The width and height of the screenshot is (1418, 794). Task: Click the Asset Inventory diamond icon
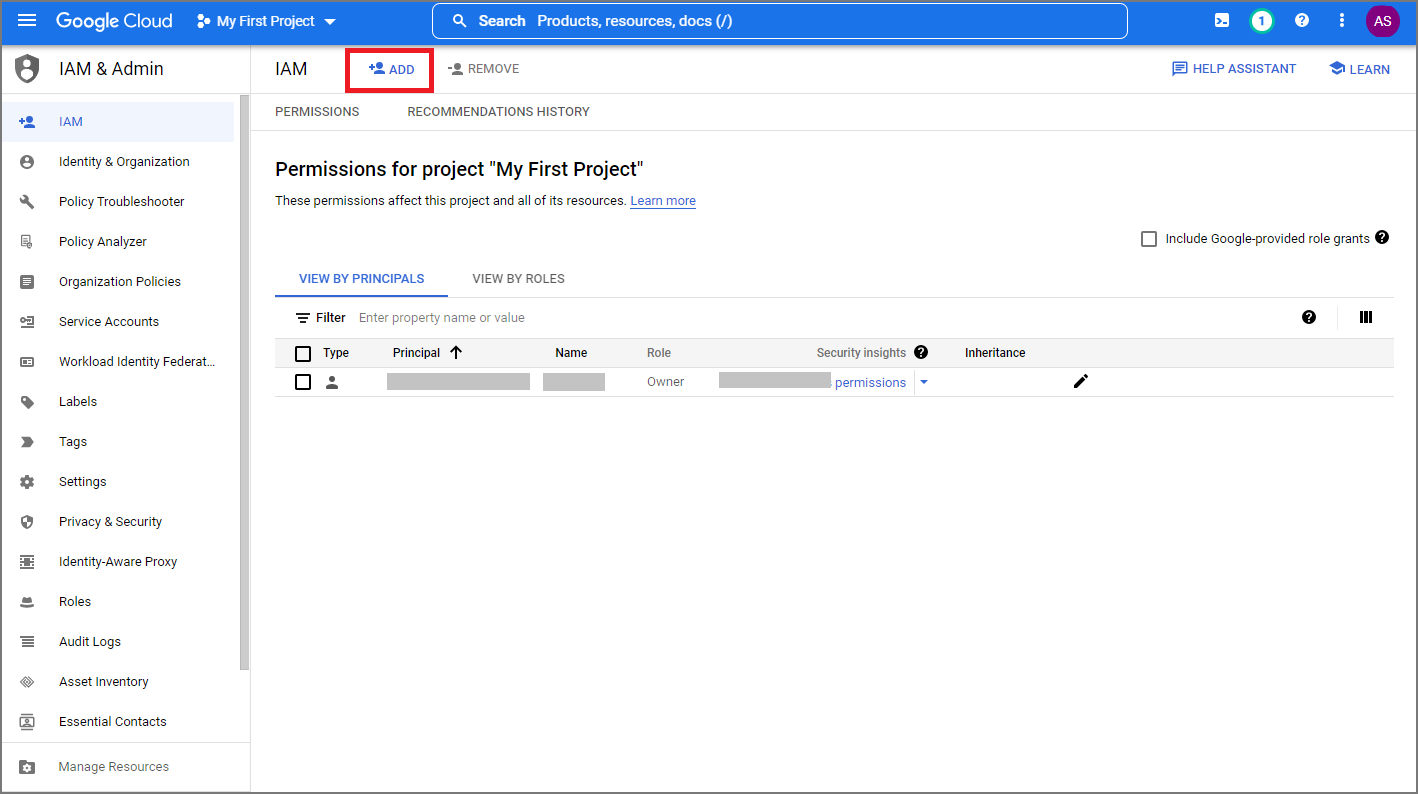tap(27, 682)
